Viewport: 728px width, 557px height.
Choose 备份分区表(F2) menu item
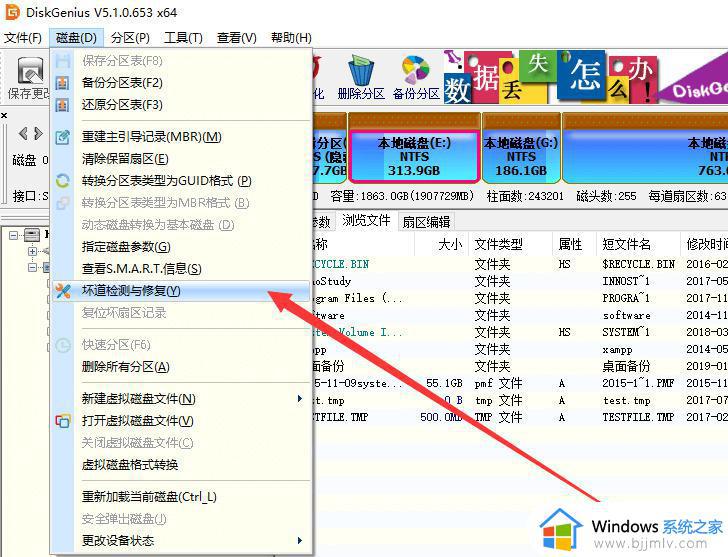[181, 83]
